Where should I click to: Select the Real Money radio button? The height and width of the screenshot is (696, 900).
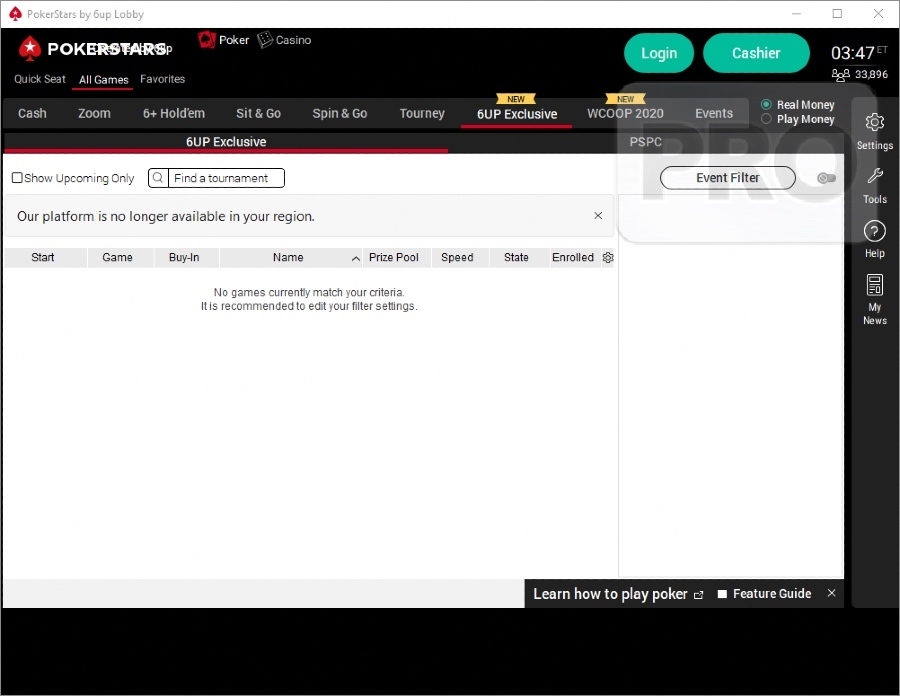pos(766,104)
